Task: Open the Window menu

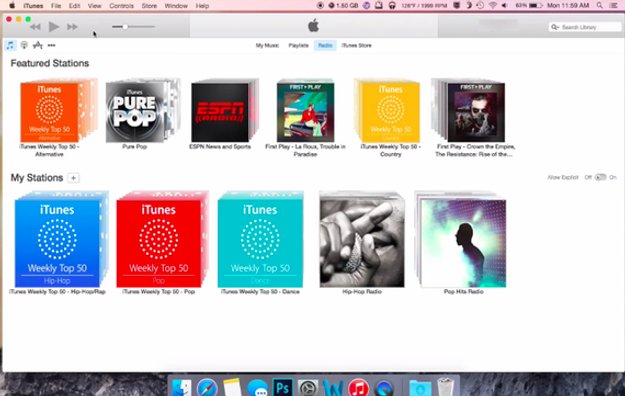Action: coord(176,6)
